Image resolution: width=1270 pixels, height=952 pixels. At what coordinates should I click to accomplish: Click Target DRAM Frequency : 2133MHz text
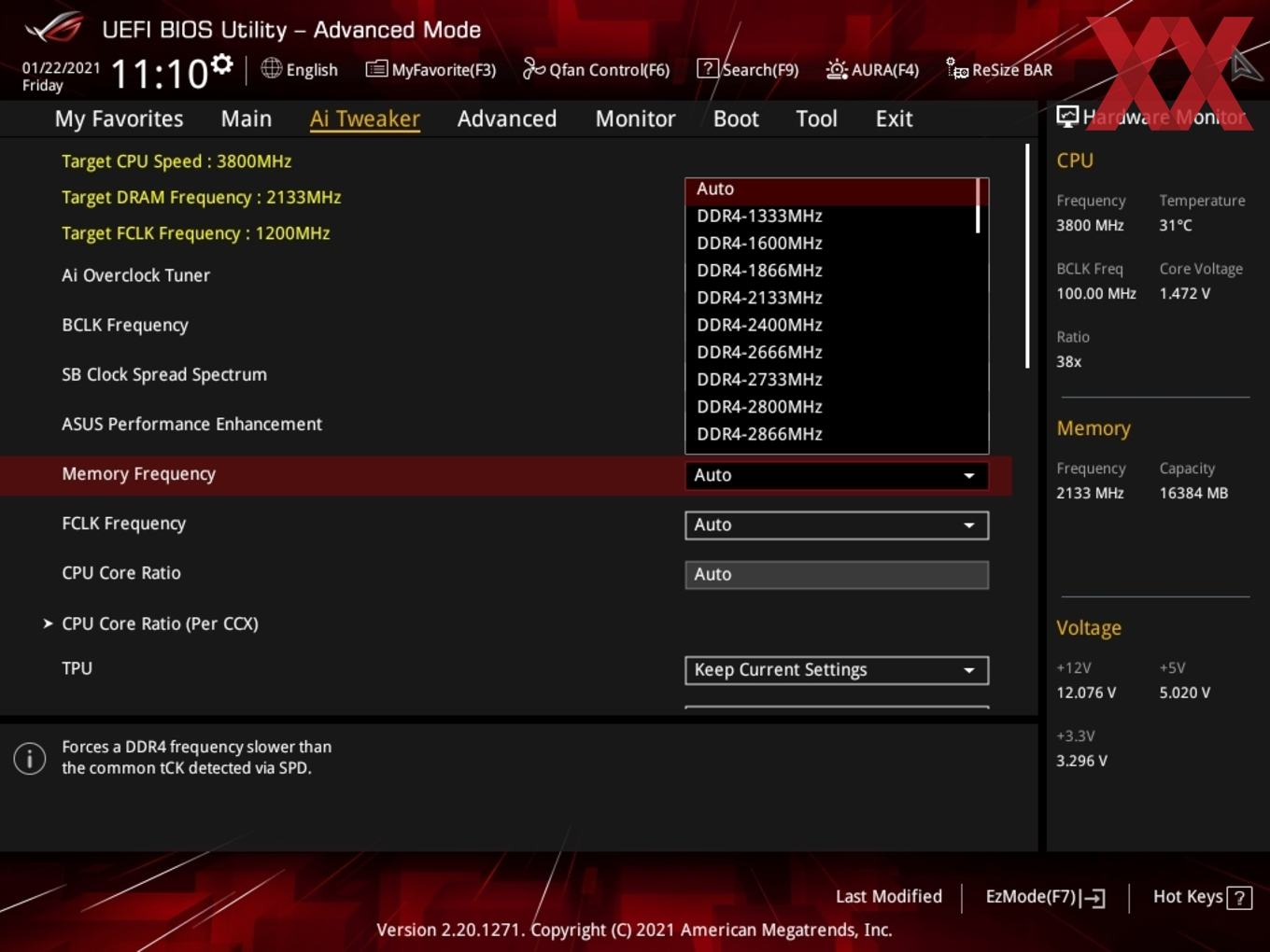(201, 198)
